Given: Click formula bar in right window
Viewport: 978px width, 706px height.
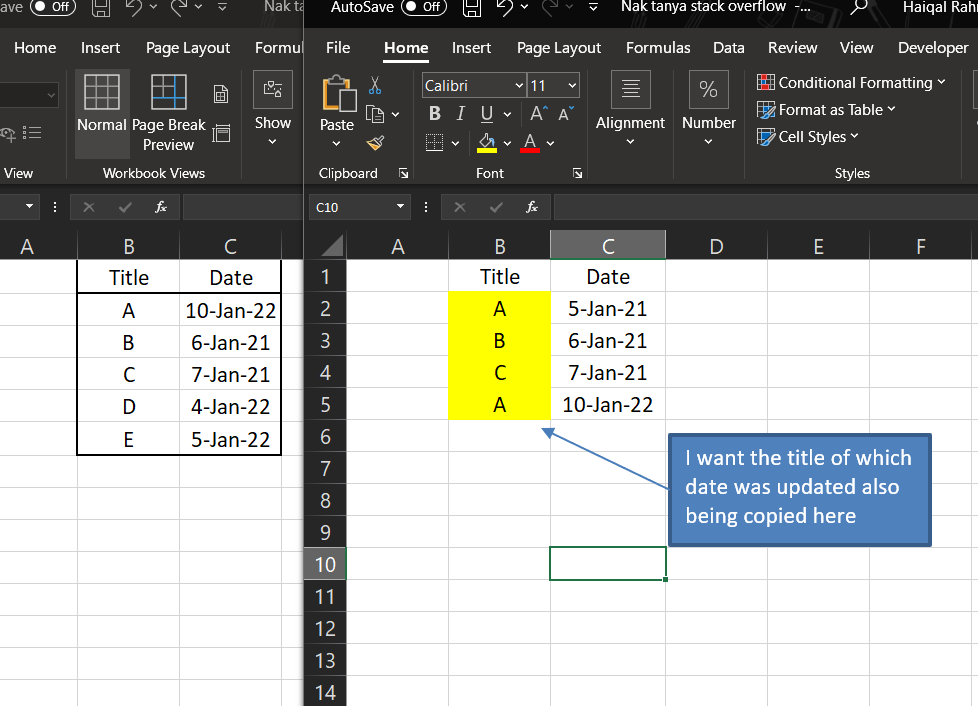Looking at the screenshot, I should click(x=765, y=207).
